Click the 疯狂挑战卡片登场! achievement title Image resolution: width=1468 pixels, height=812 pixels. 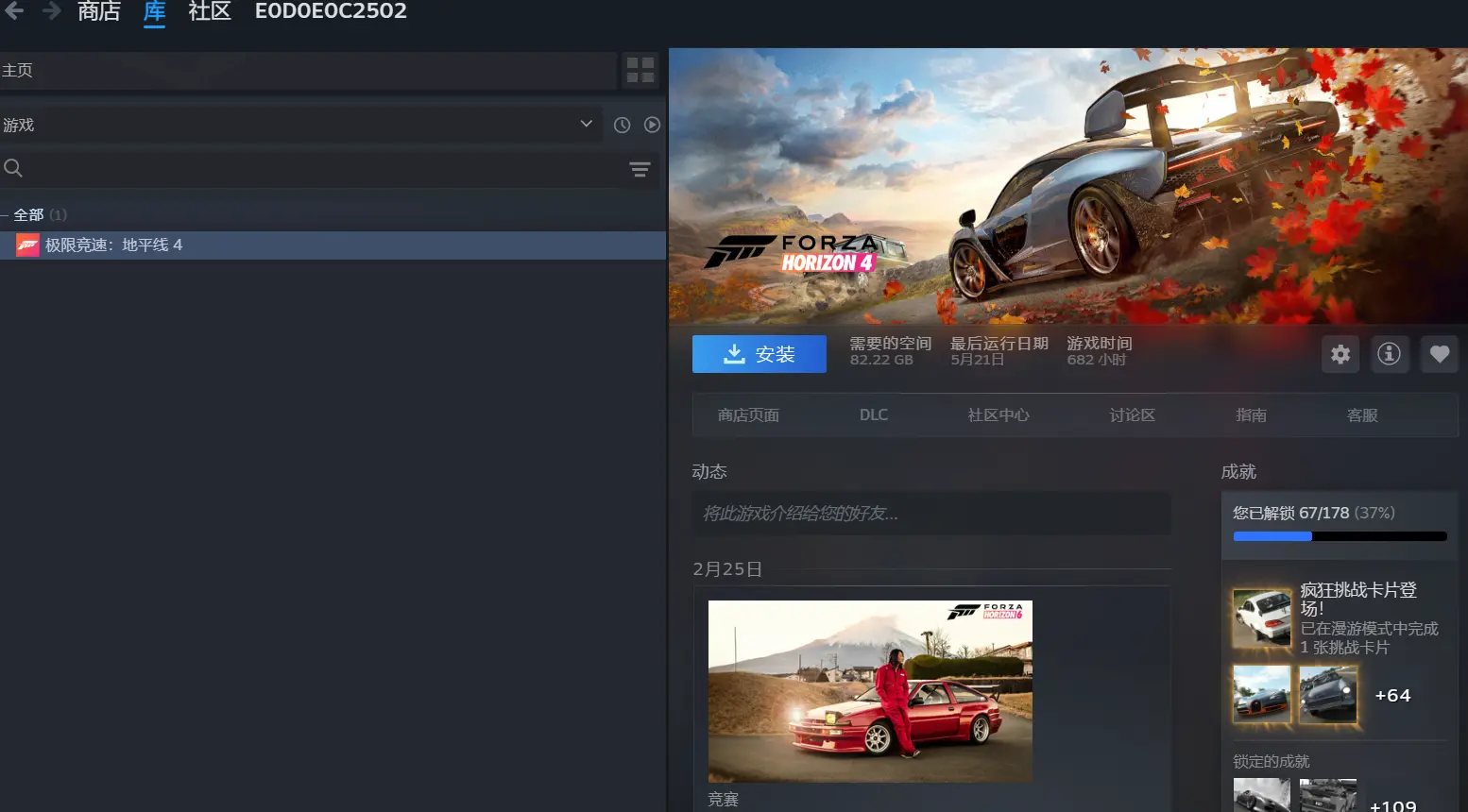(1358, 600)
